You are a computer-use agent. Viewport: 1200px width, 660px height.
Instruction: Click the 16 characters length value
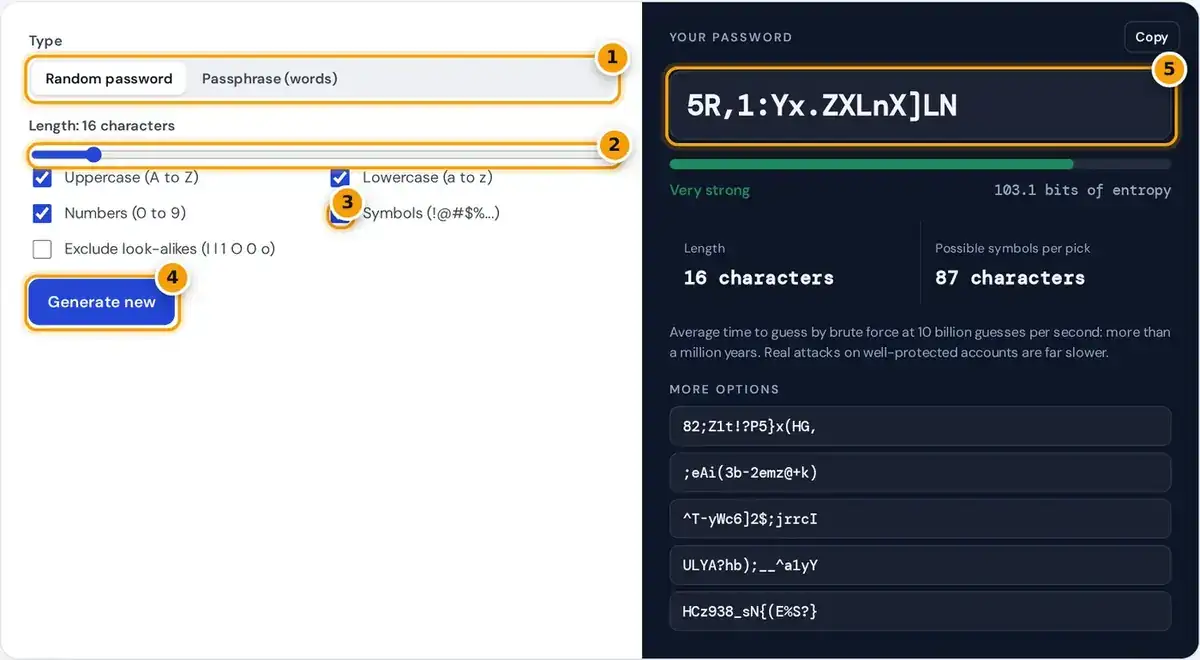[758, 278]
